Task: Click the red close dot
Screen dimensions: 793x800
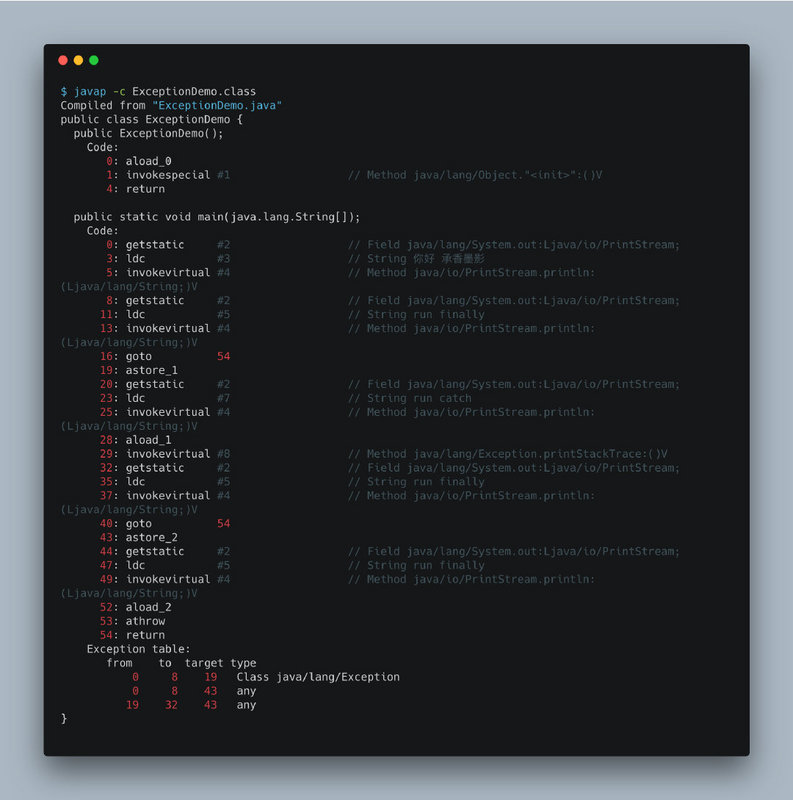Action: [63, 60]
